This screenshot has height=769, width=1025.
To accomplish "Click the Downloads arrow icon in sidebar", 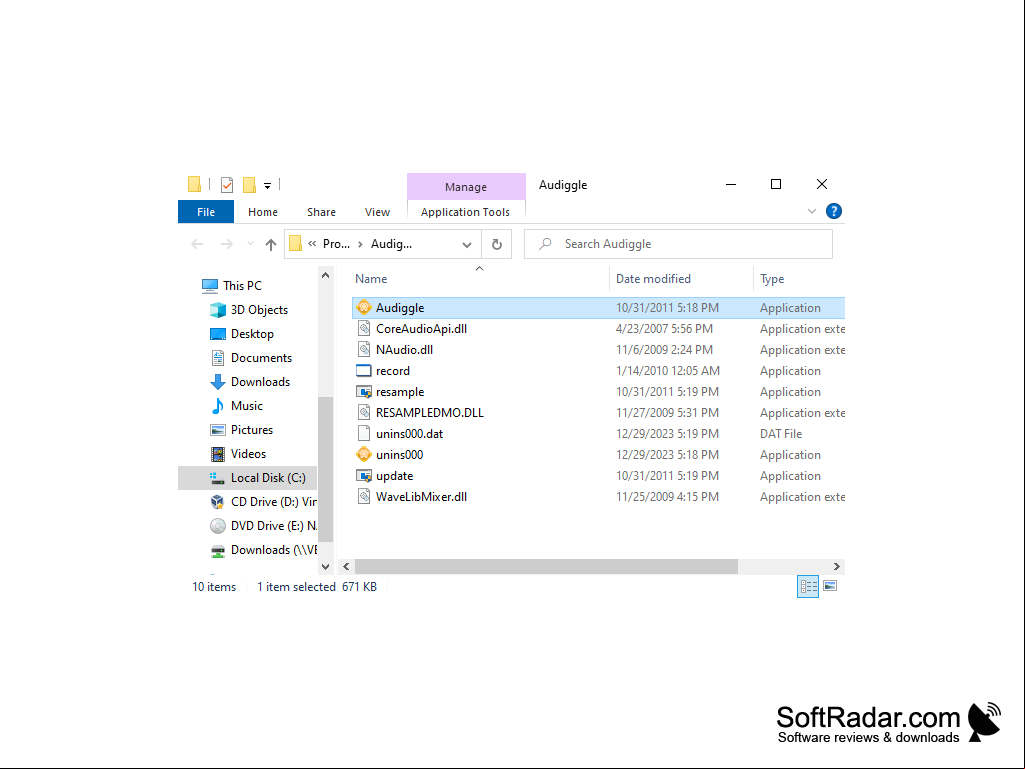I will tap(218, 382).
